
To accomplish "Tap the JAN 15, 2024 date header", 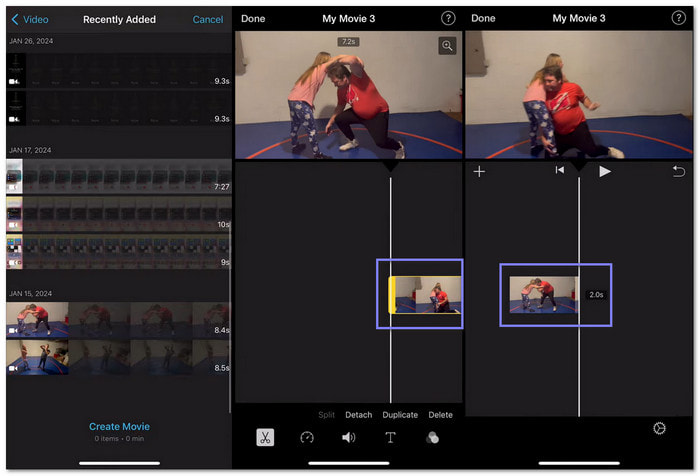I will (x=30, y=293).
